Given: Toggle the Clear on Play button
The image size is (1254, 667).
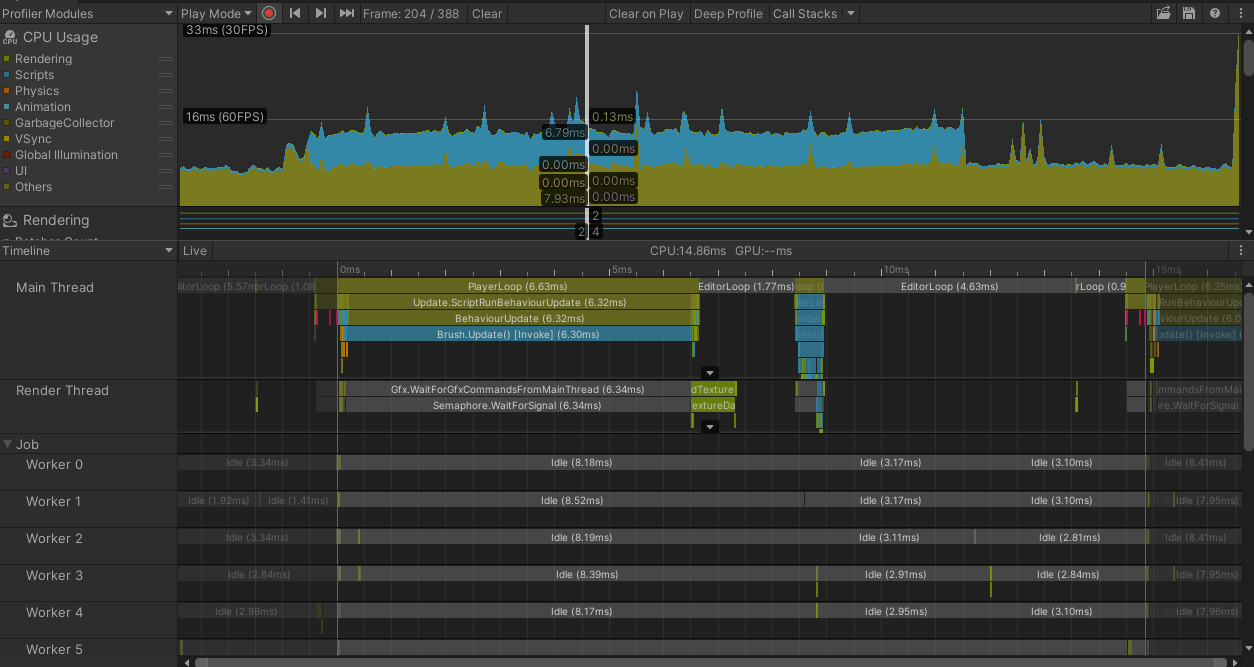Looking at the screenshot, I should pos(646,13).
